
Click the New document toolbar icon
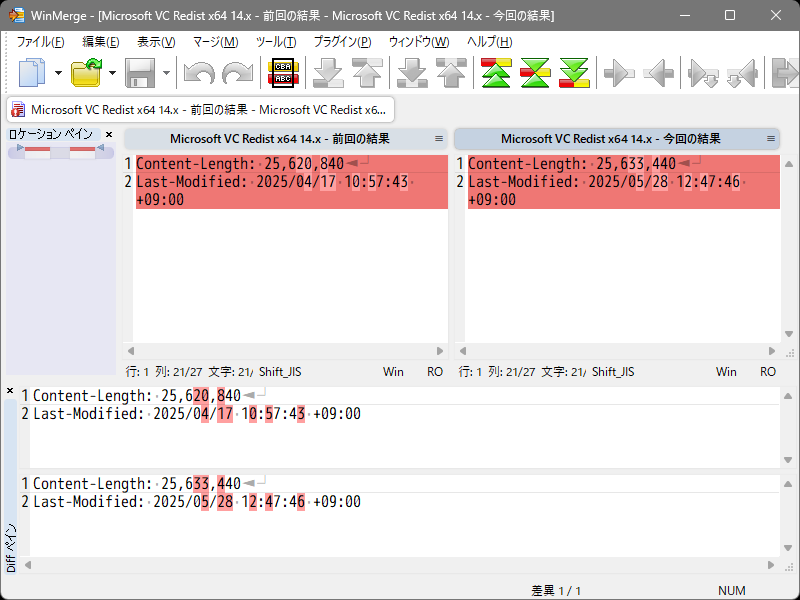32,73
